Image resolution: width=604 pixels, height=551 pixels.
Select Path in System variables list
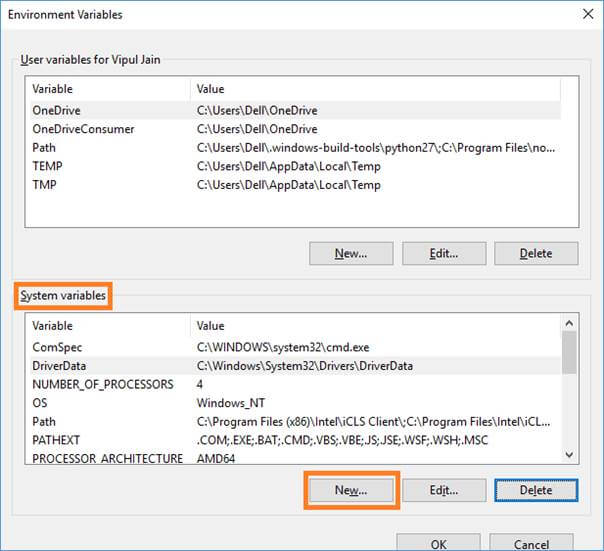tap(296, 422)
